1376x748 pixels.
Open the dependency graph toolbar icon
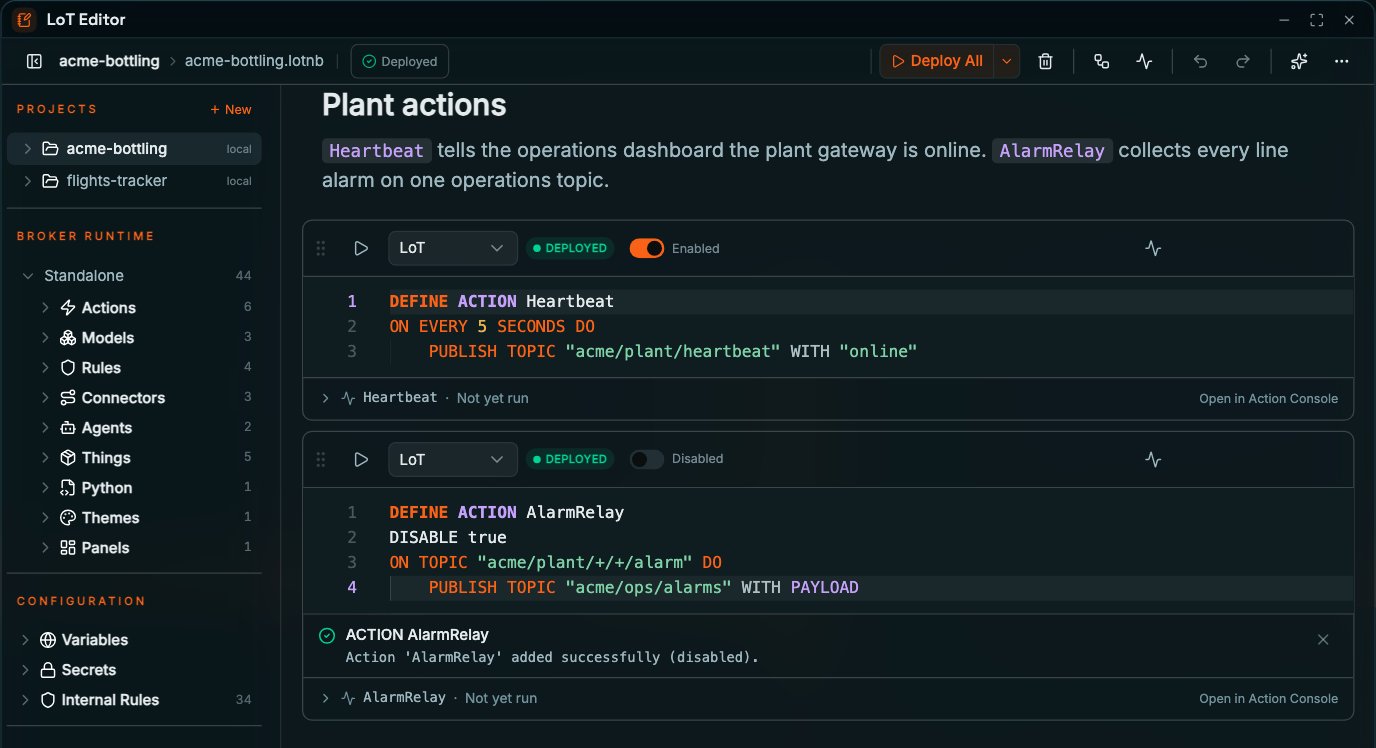coord(1102,61)
